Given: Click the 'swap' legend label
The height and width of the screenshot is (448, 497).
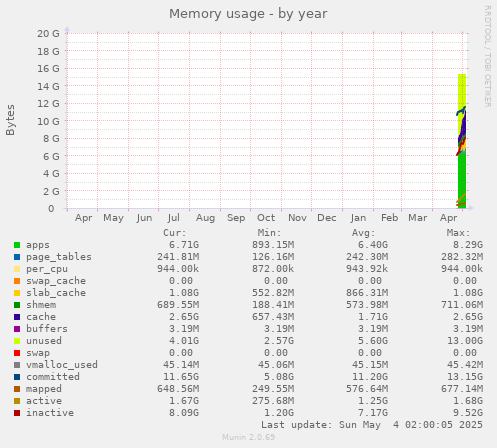Looking at the screenshot, I should click(38, 353).
